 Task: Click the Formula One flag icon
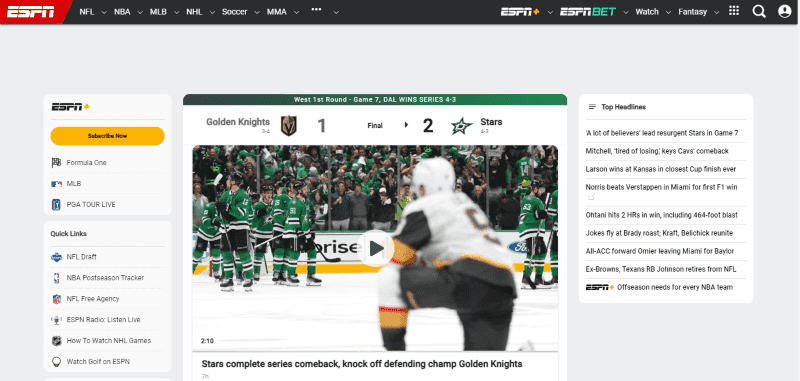[56, 163]
